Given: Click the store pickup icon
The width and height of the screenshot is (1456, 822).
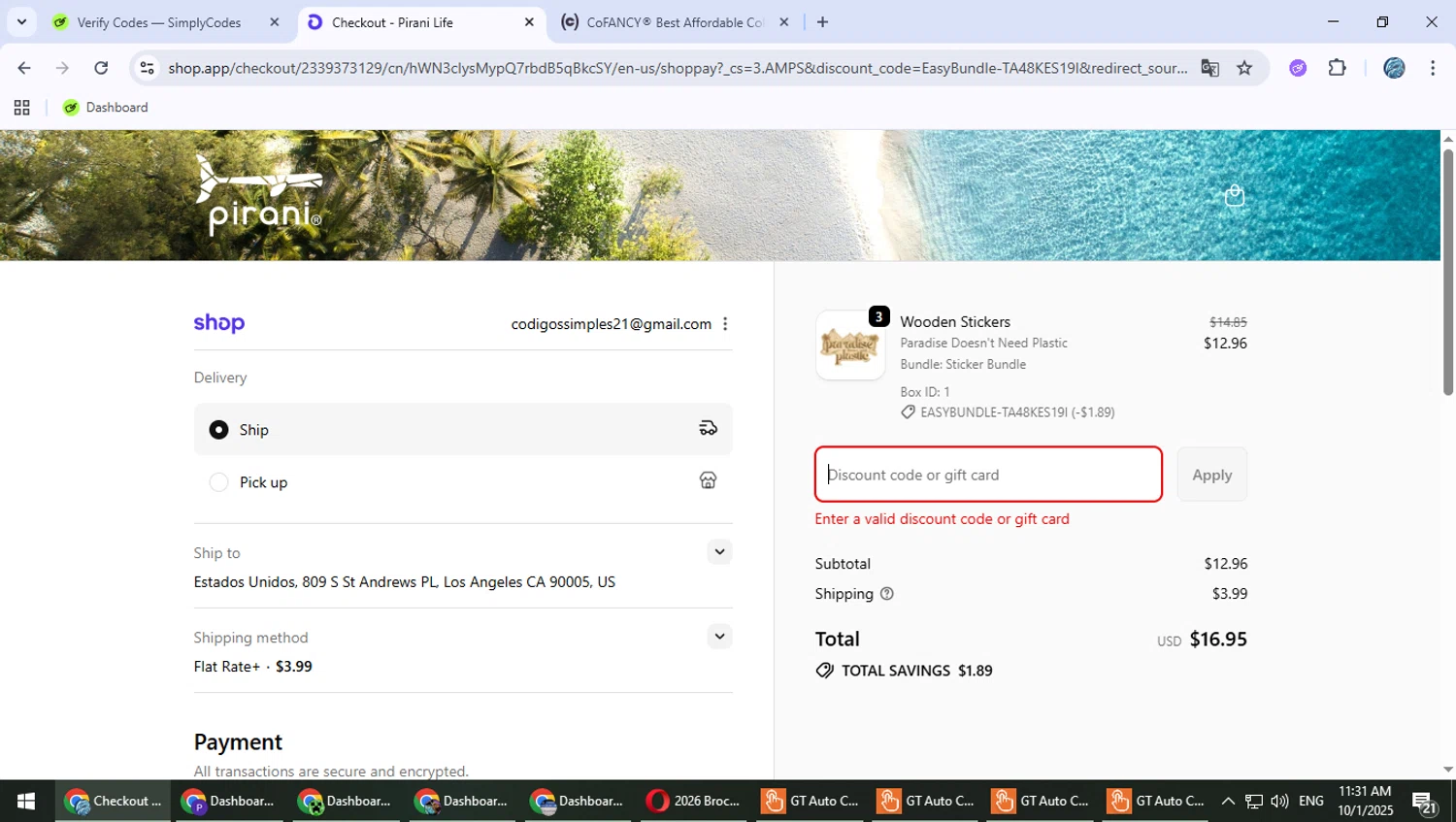Looking at the screenshot, I should [x=709, y=480].
